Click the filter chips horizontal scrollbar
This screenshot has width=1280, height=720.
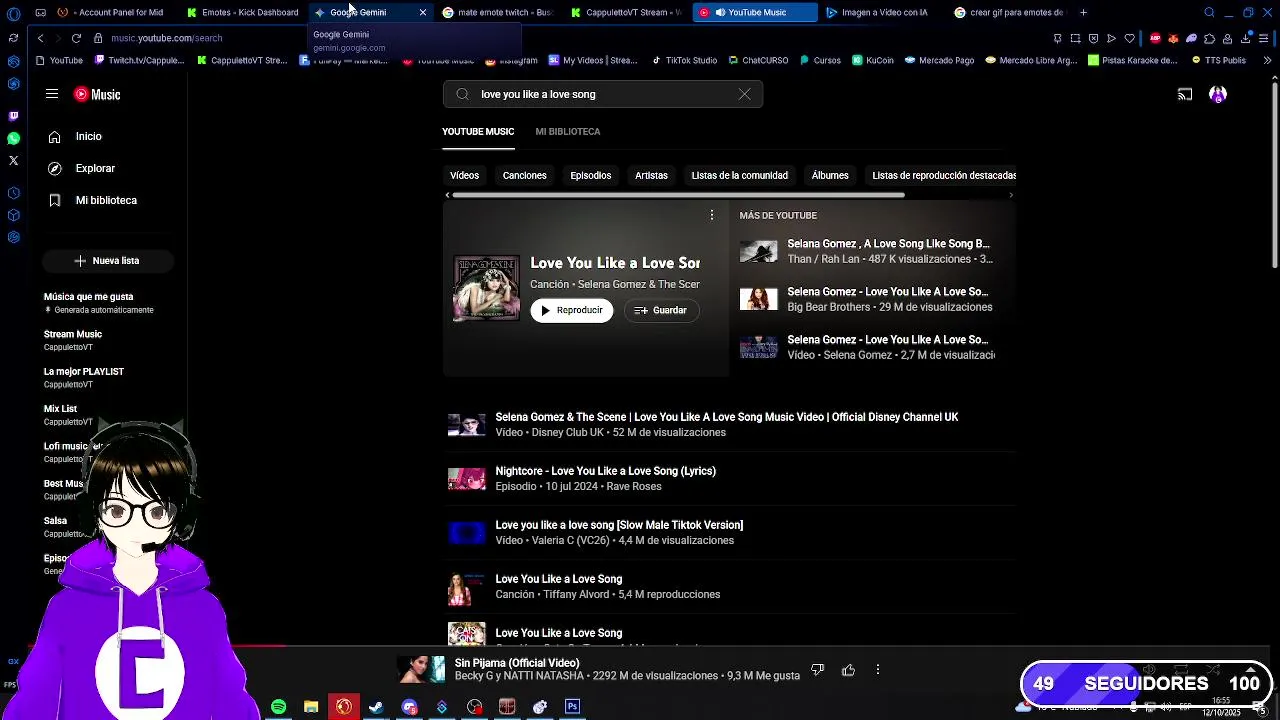tap(678, 195)
